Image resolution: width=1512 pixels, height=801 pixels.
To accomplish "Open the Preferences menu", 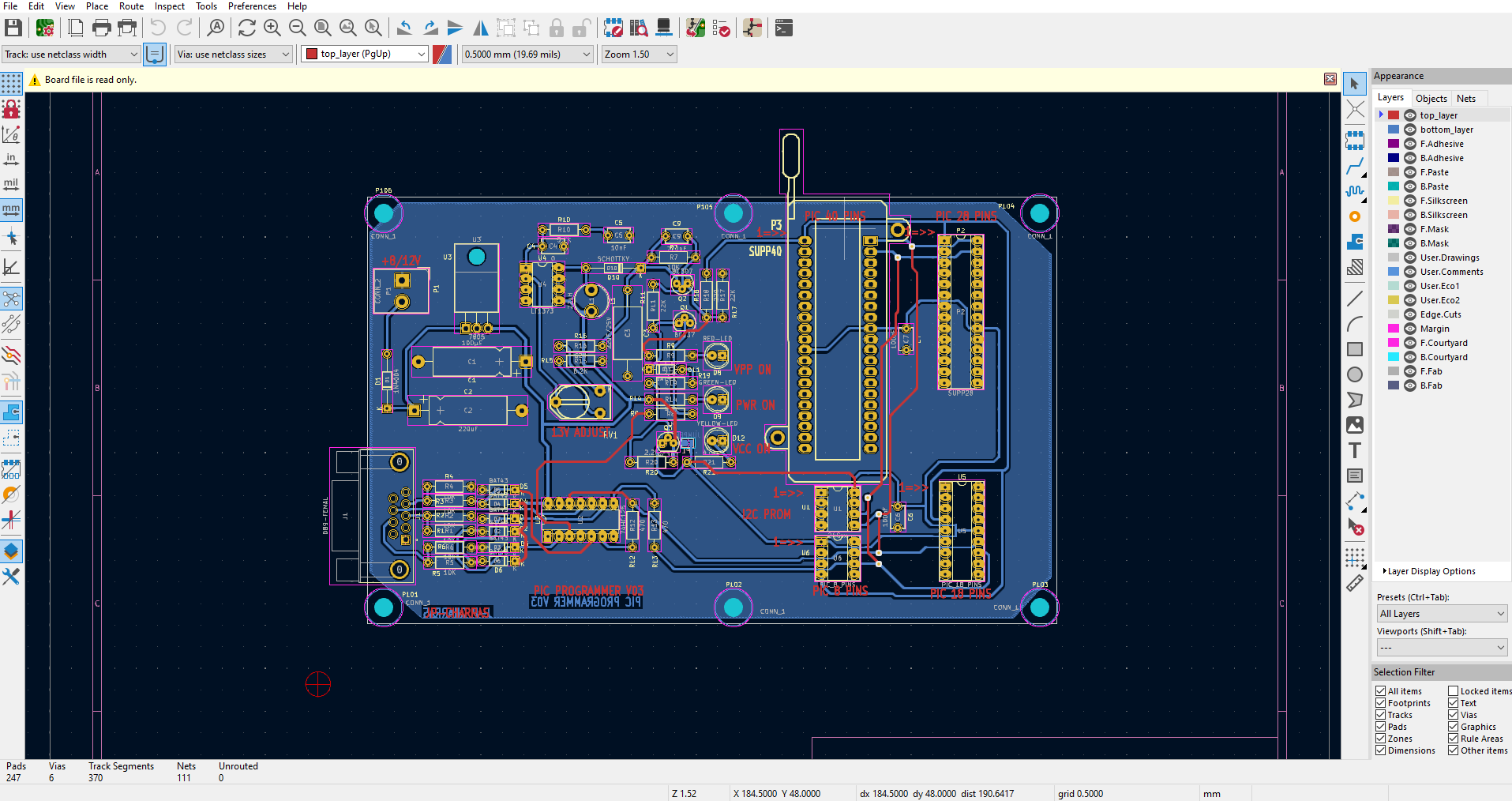I will 252,6.
